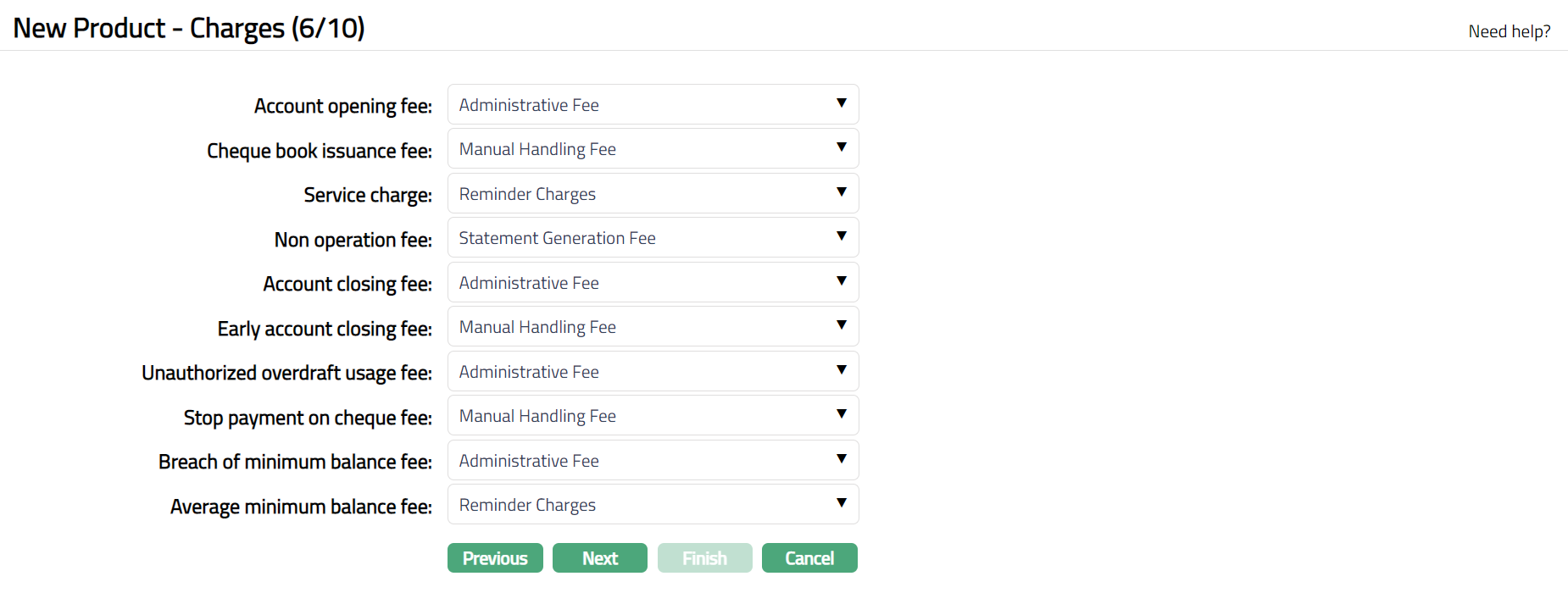
Task: Click the Finish button
Action: click(704, 558)
